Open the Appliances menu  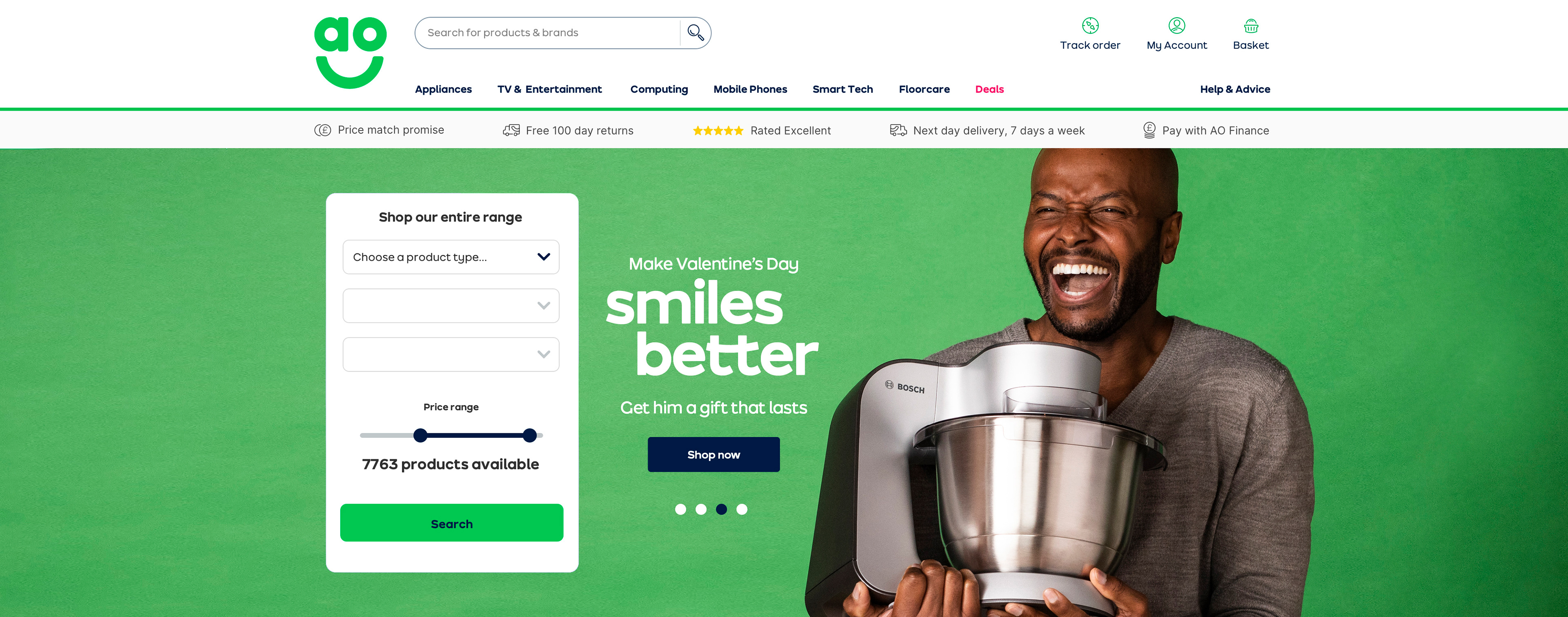coord(443,89)
